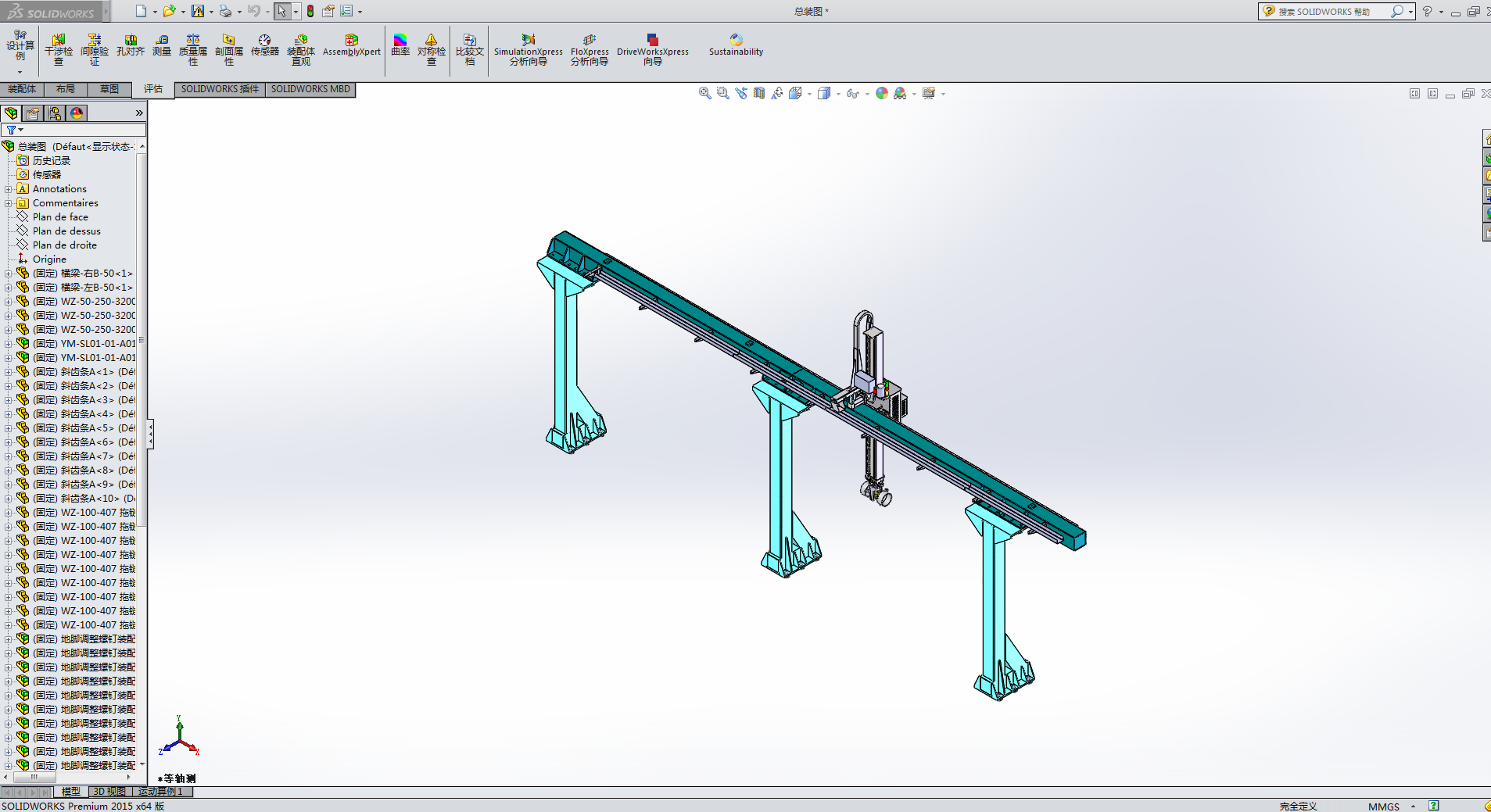Open the Hide/Show Items glasses icon
The image size is (1491, 812).
tap(852, 93)
